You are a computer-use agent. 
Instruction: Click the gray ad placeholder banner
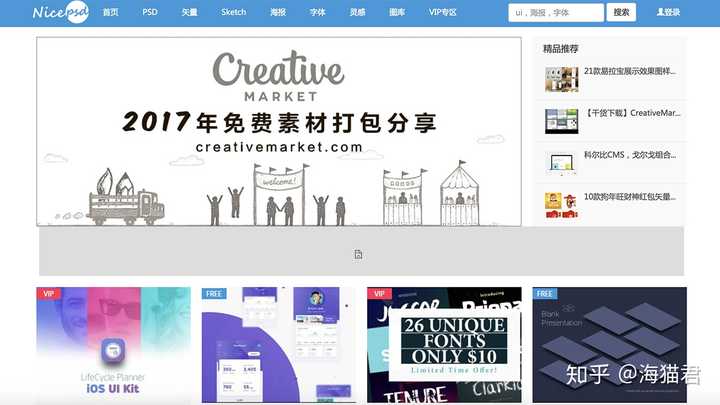tap(361, 251)
